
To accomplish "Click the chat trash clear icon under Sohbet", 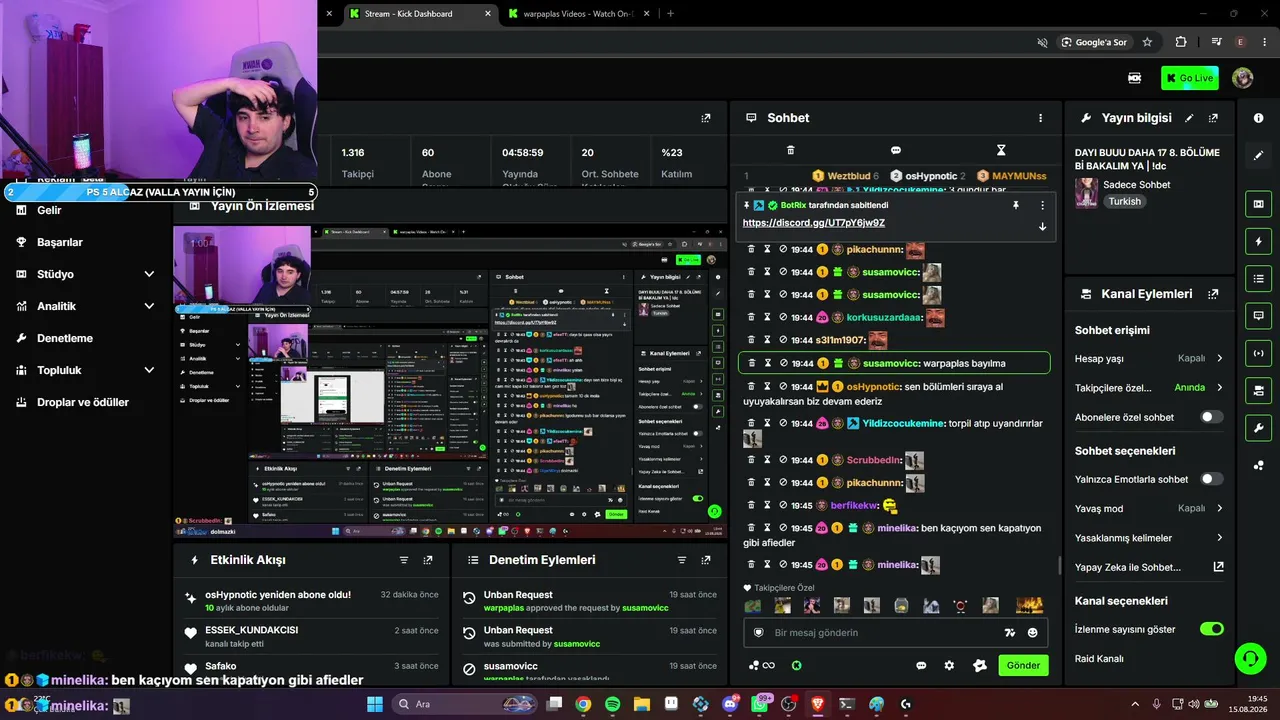I will click(790, 150).
